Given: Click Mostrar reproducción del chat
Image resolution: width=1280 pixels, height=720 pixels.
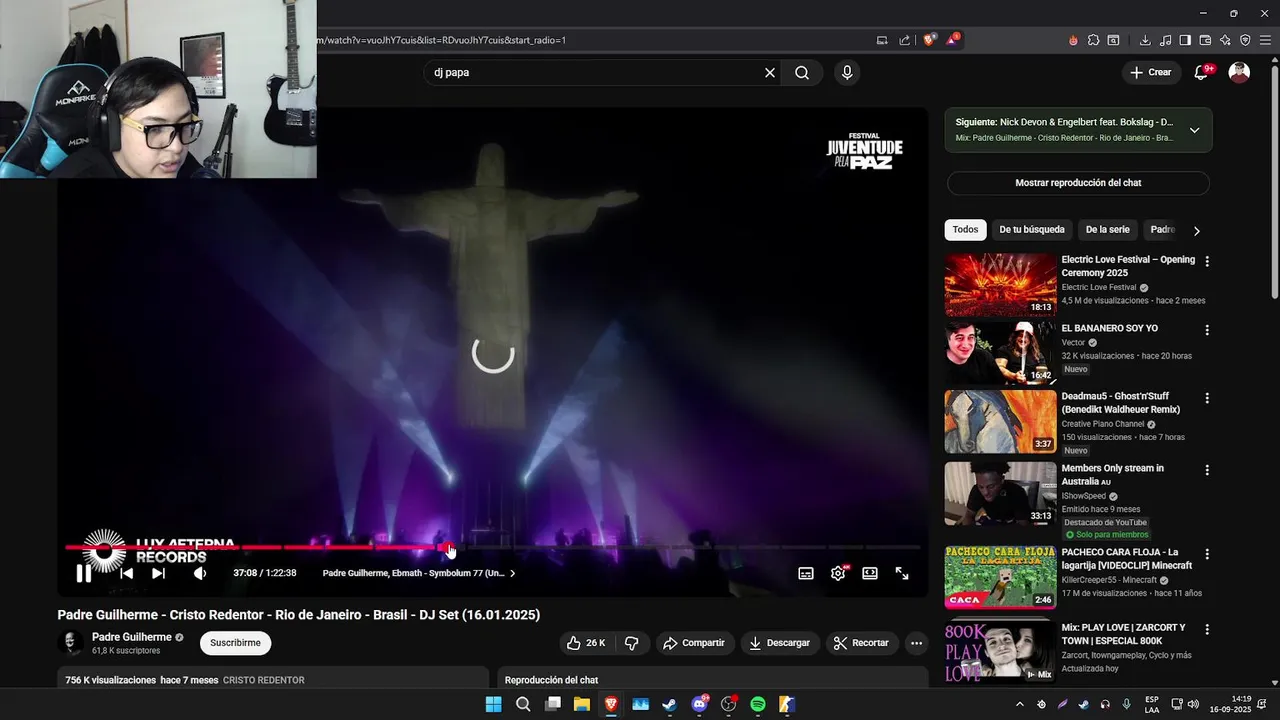Looking at the screenshot, I should pyautogui.click(x=1078, y=183).
